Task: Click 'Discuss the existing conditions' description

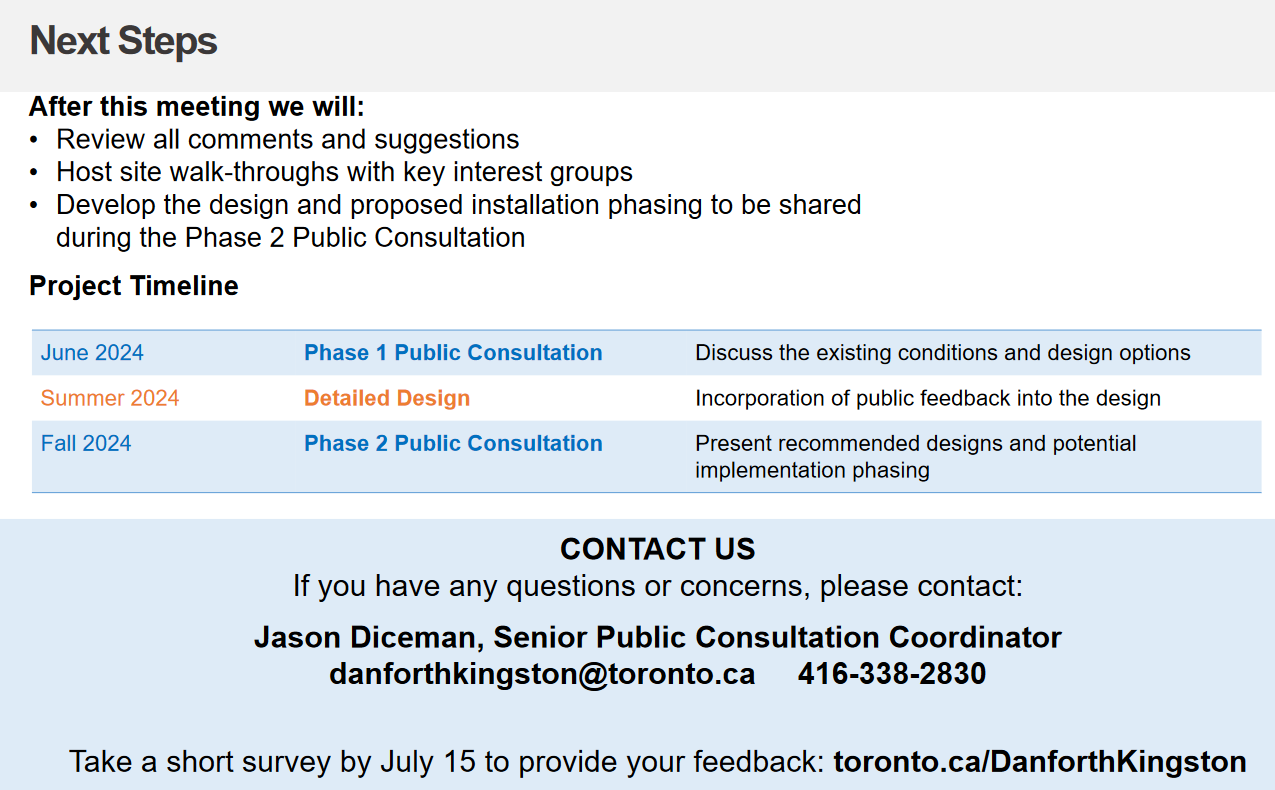Action: click(942, 353)
